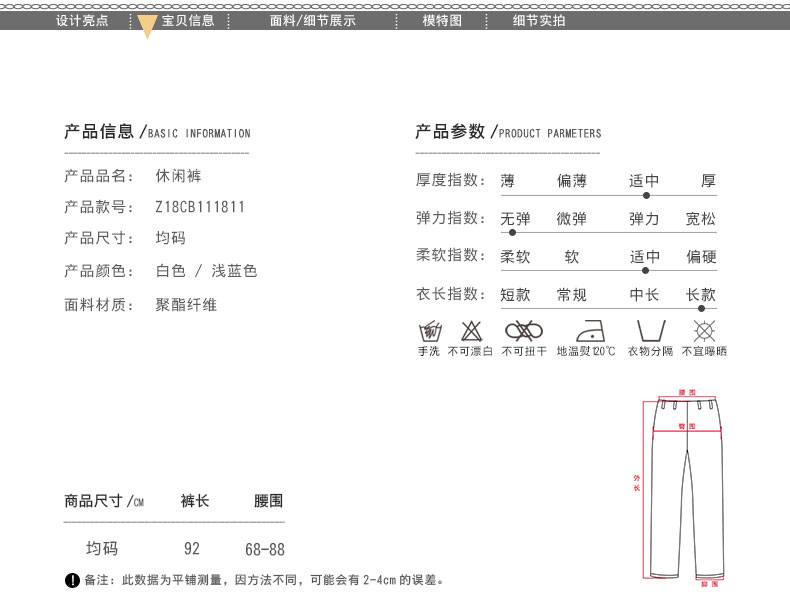
Task: Click the product code Z18CB111811
Action: pyautogui.click(x=200, y=207)
